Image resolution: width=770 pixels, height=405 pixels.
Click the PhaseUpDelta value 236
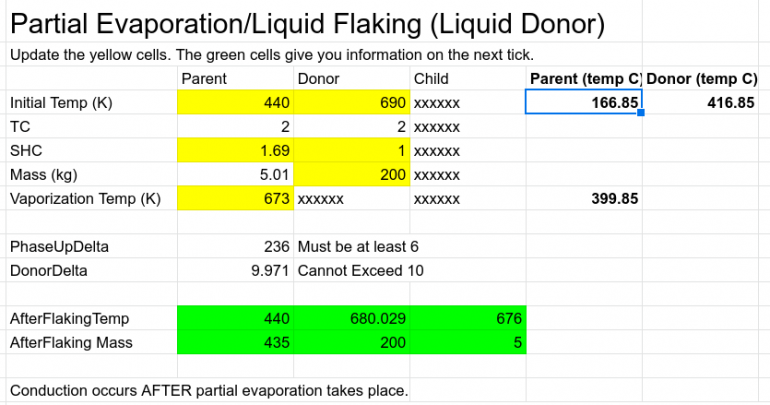[235, 247]
